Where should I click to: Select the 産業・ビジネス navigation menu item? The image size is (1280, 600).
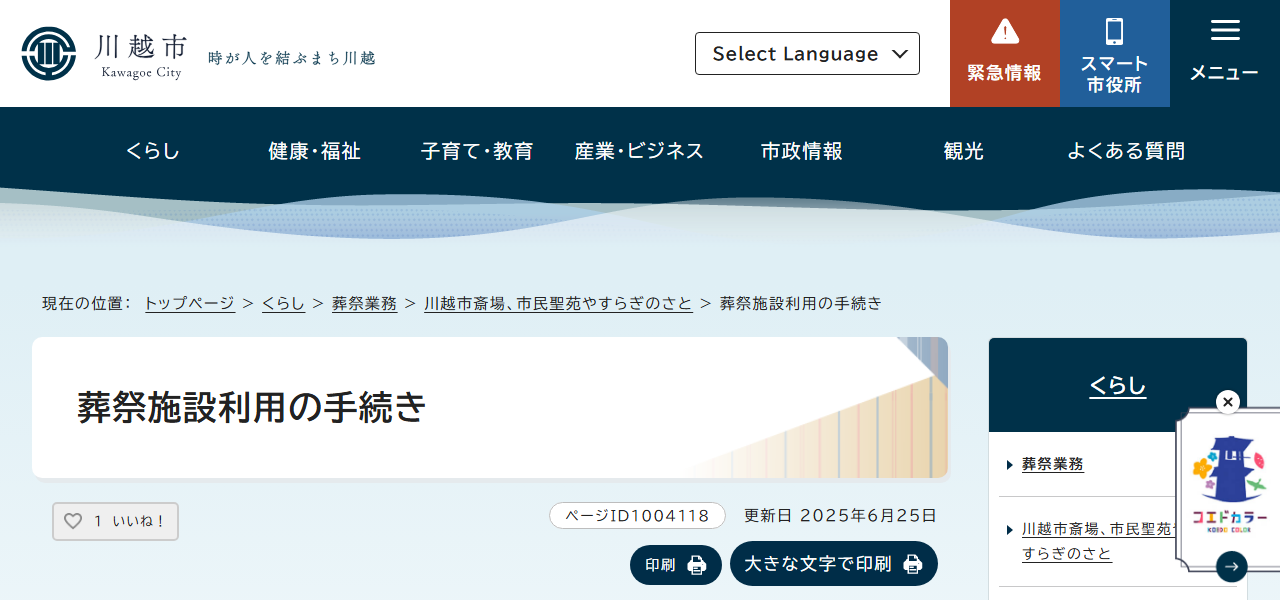click(x=639, y=151)
